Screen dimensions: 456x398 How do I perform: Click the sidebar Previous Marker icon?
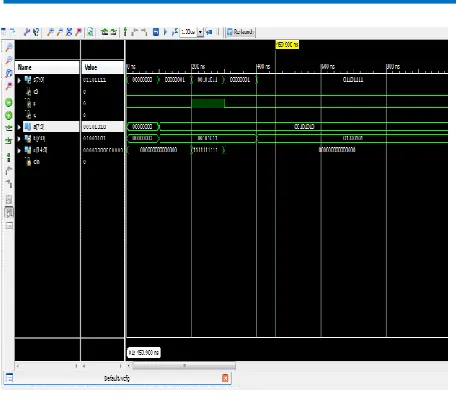9,171
